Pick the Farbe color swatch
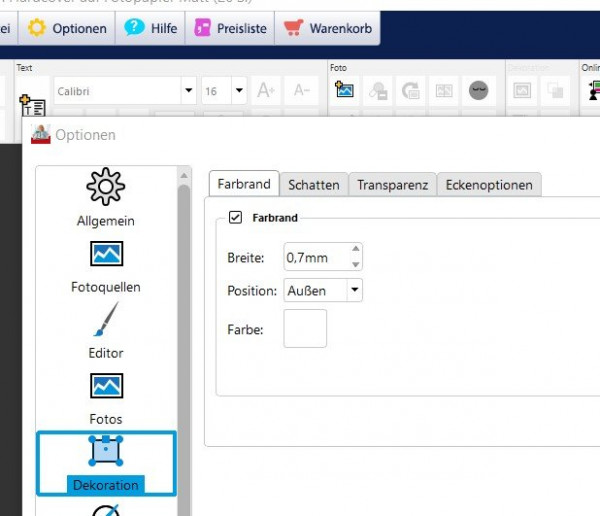600x516 pixels. (x=305, y=328)
